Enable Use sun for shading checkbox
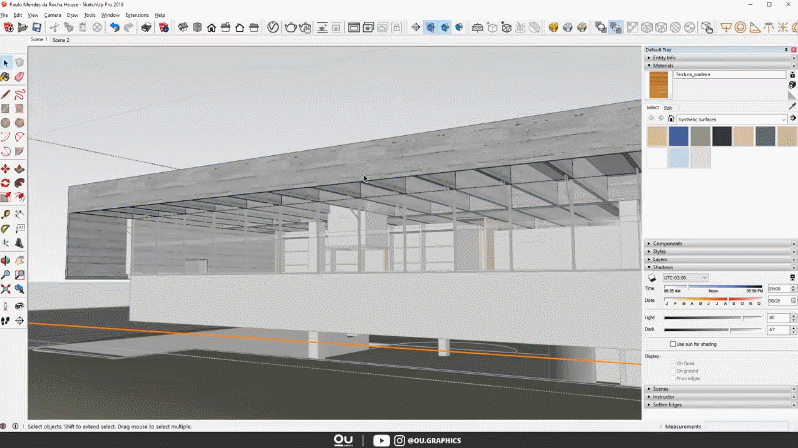 pyautogui.click(x=673, y=343)
